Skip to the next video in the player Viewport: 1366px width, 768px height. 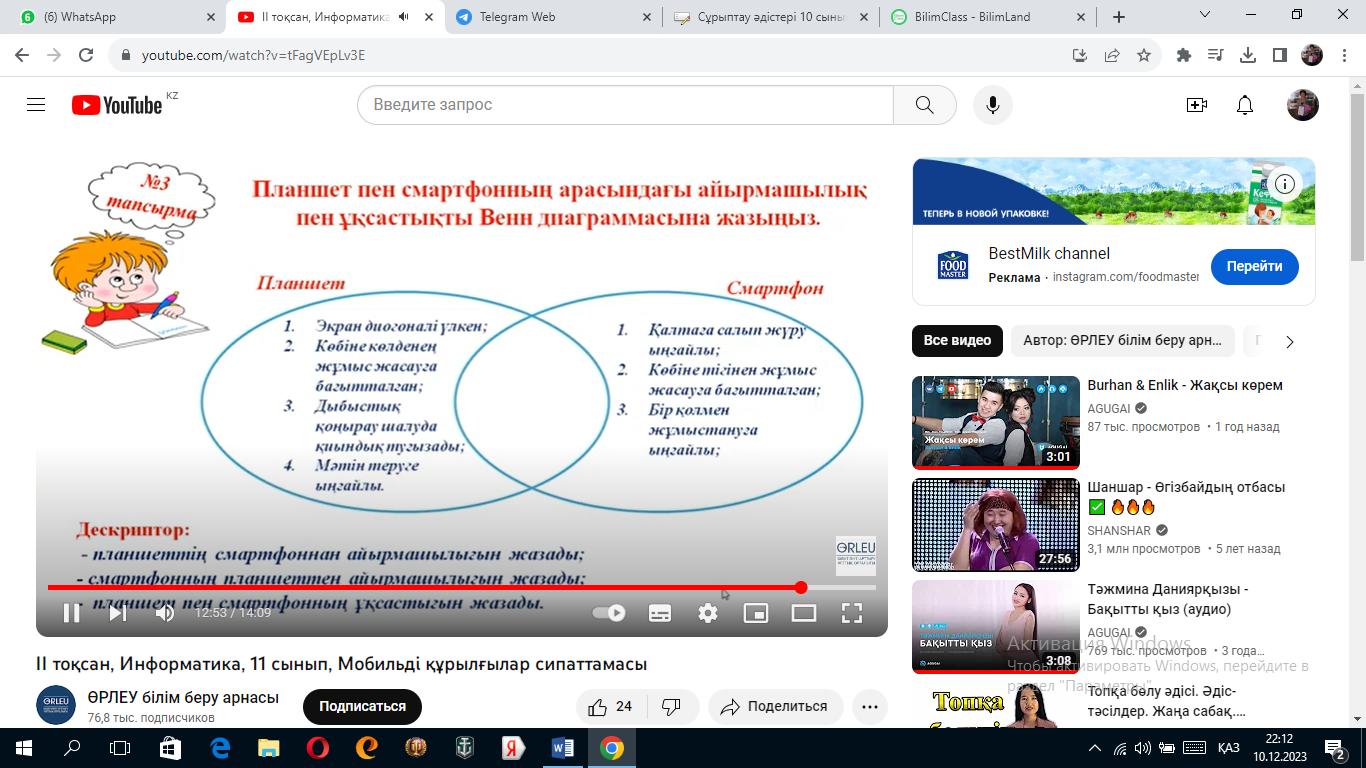tap(118, 613)
